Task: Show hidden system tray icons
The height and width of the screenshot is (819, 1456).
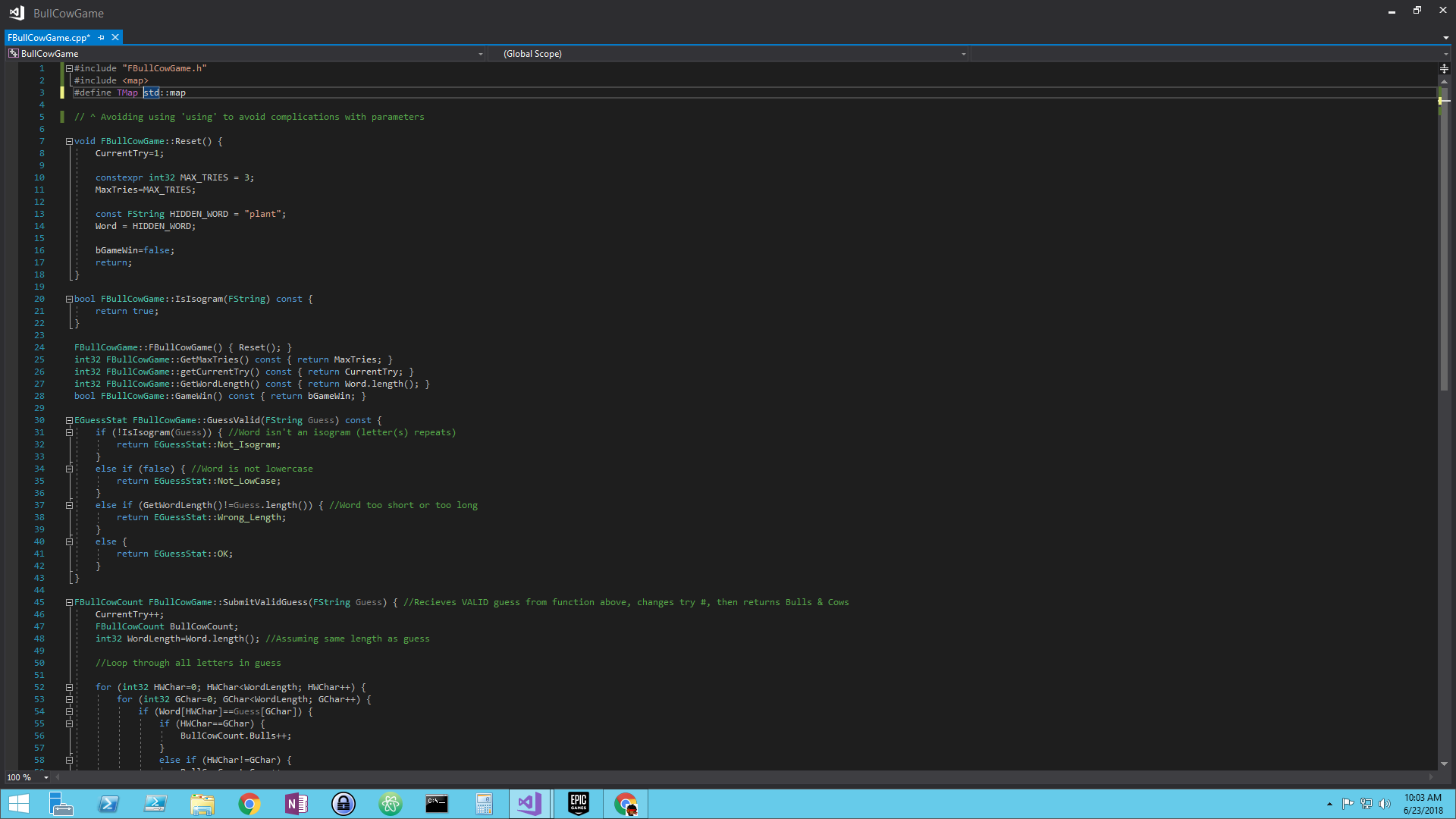Action: (x=1329, y=804)
